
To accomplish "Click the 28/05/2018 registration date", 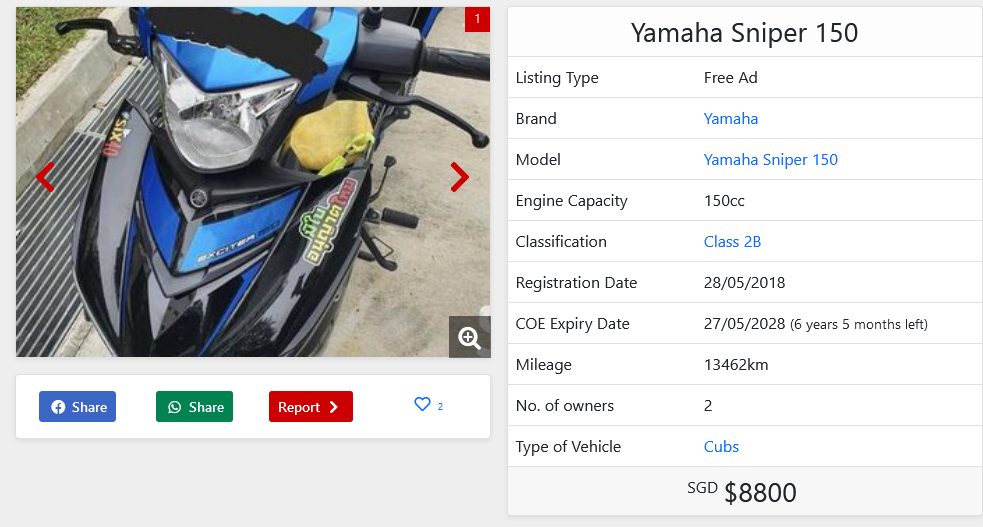I will (744, 282).
